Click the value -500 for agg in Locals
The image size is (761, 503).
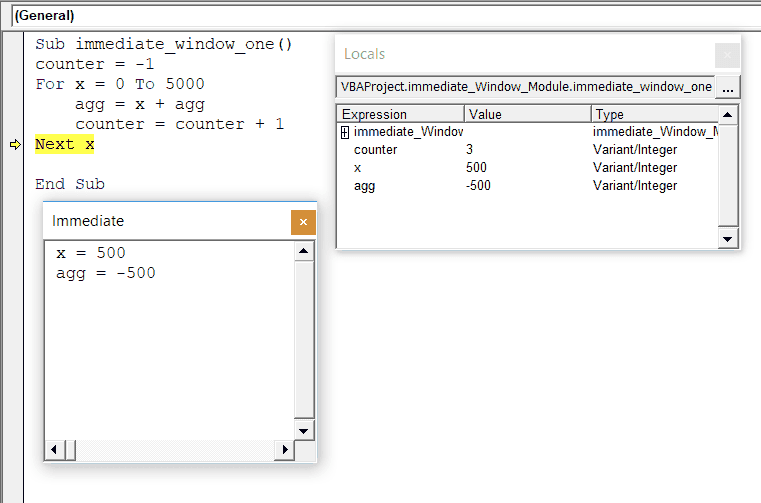pyautogui.click(x=478, y=185)
